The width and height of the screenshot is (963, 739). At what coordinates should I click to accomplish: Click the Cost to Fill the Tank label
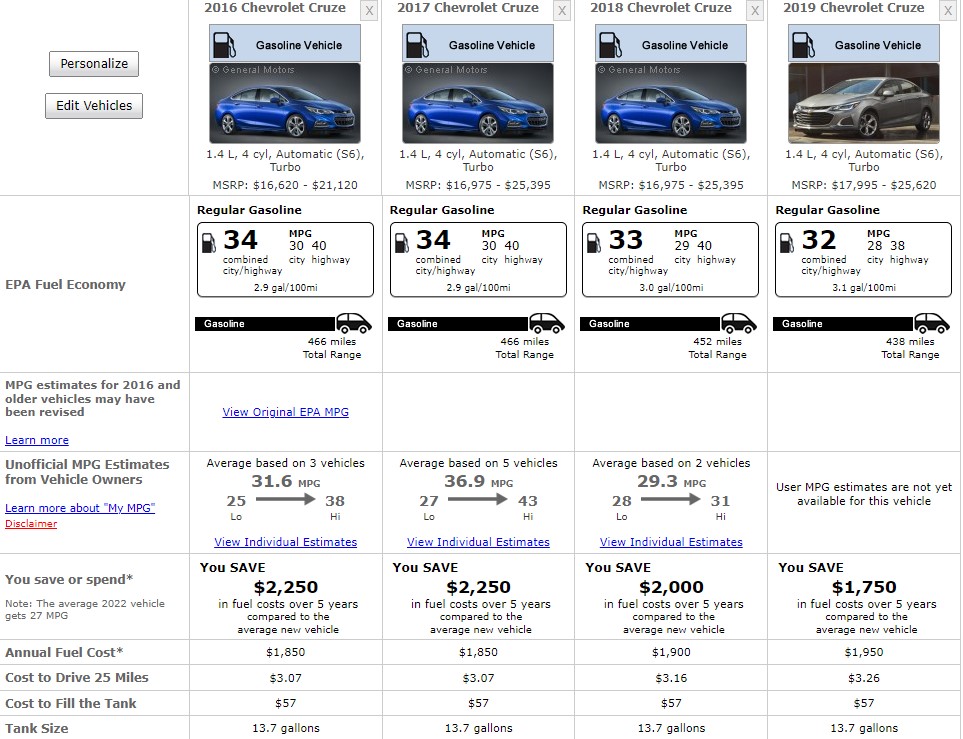(71, 703)
